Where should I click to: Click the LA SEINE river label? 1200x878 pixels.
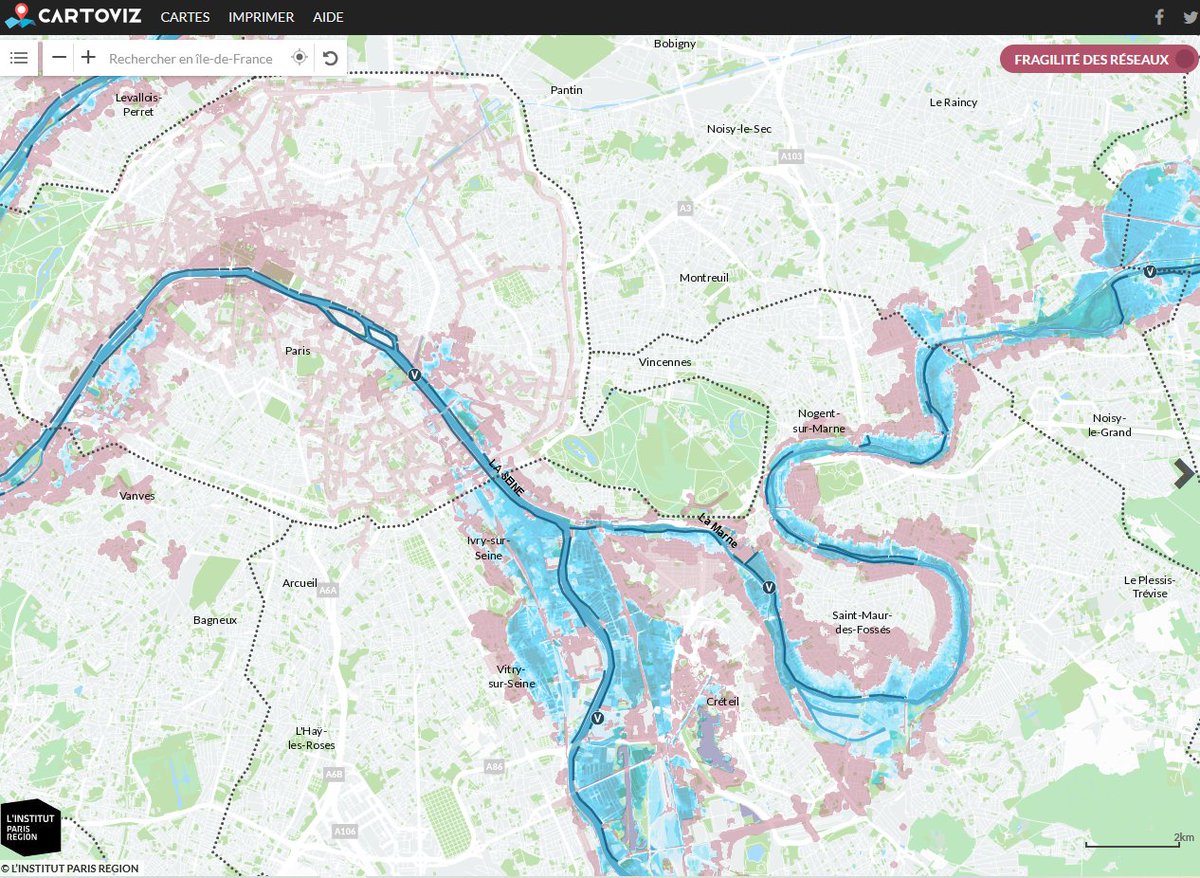pos(507,477)
